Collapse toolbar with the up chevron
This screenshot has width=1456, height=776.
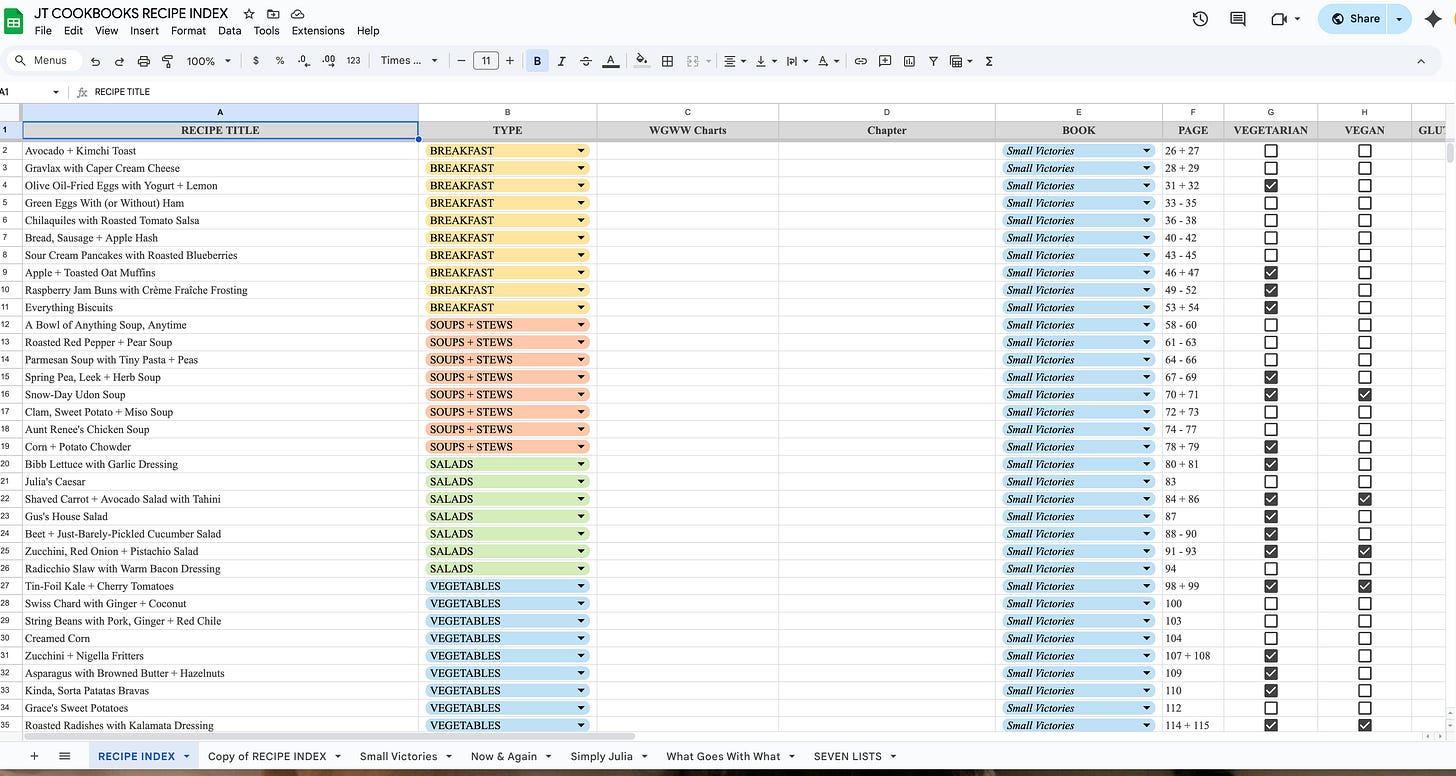tap(1421, 61)
